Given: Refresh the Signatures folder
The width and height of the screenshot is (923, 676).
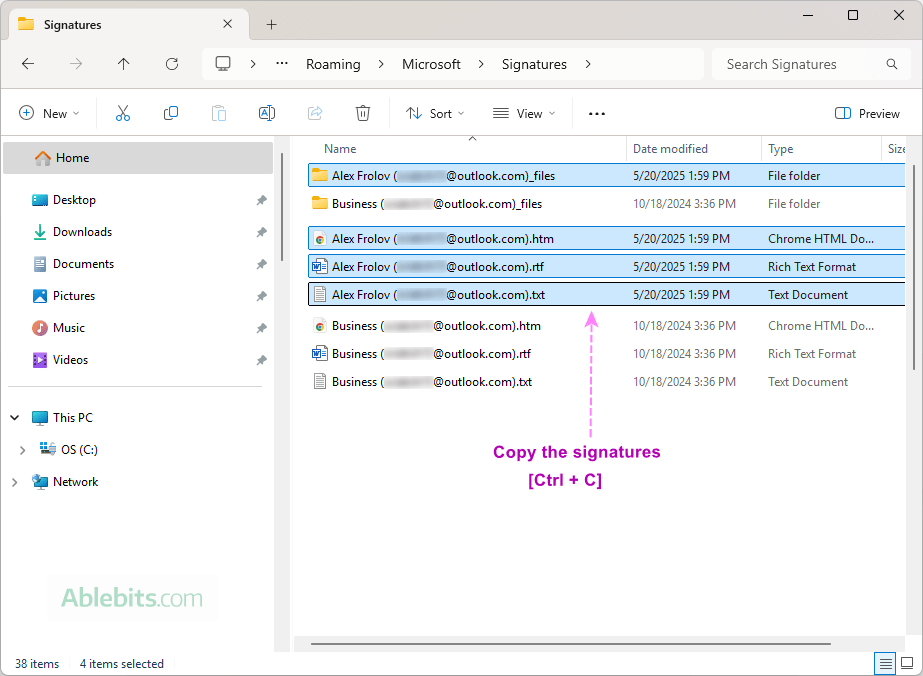Looking at the screenshot, I should [x=172, y=64].
